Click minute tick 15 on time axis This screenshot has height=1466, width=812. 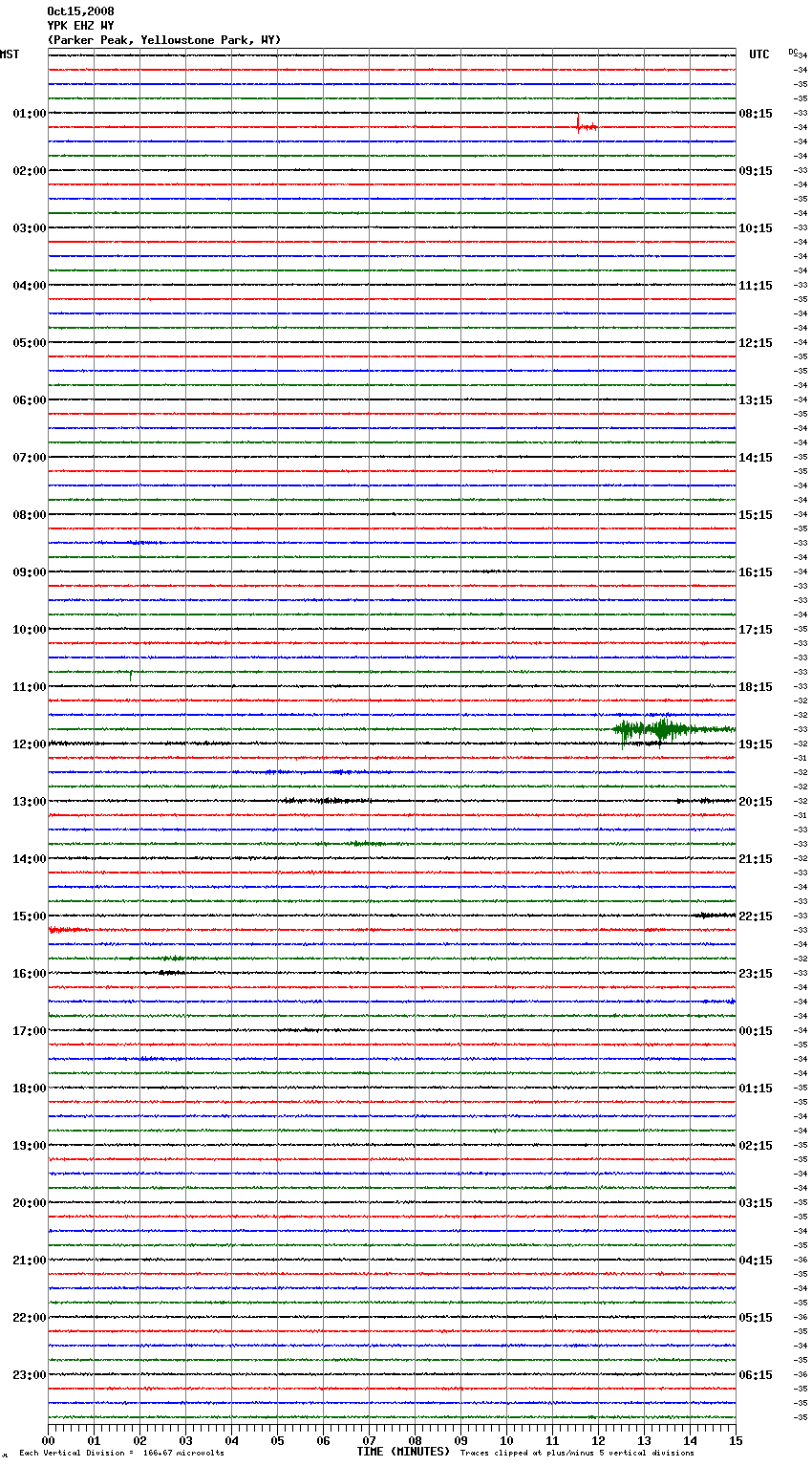pos(736,1440)
